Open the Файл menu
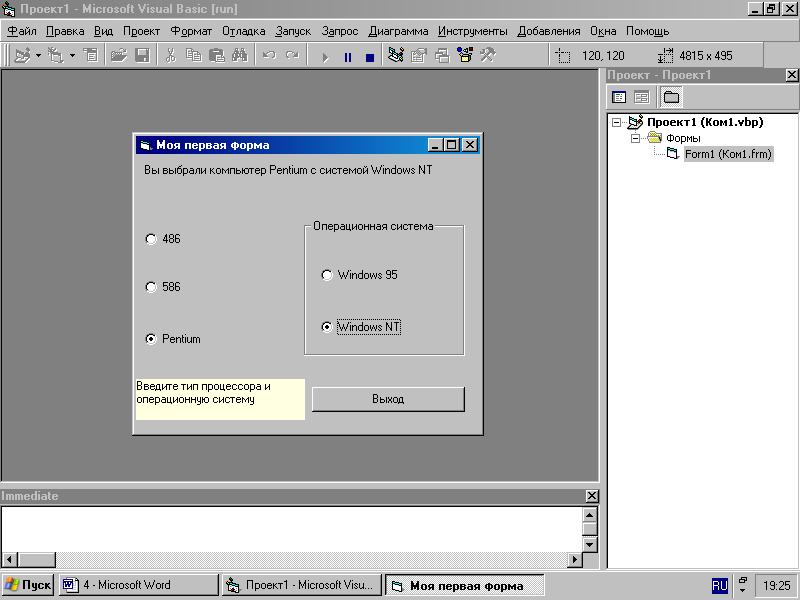Screen dimensions: 800x600 point(22,31)
